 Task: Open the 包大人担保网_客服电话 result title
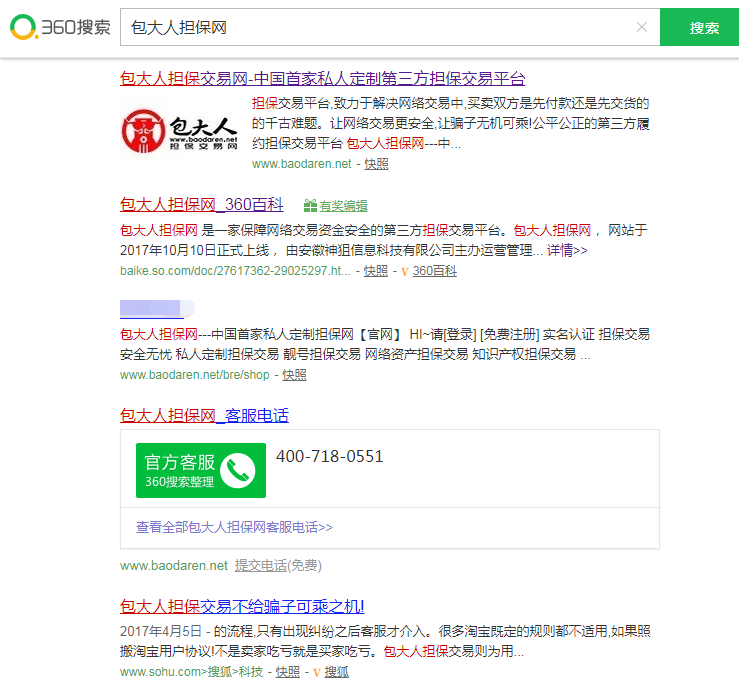click(x=204, y=415)
